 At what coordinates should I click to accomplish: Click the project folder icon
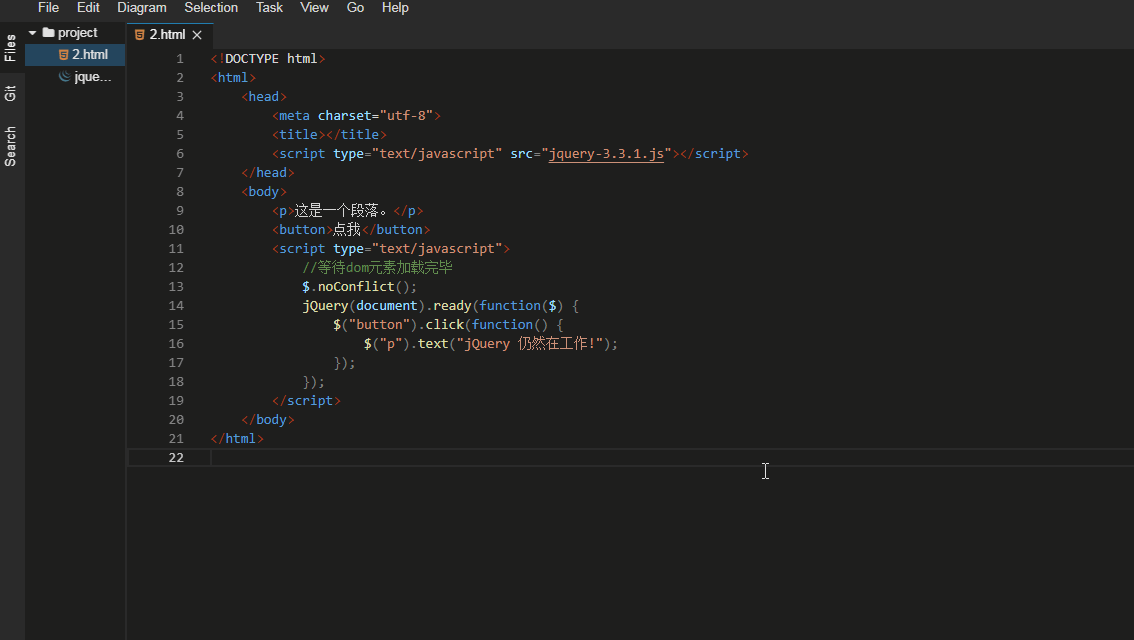[x=48, y=33]
